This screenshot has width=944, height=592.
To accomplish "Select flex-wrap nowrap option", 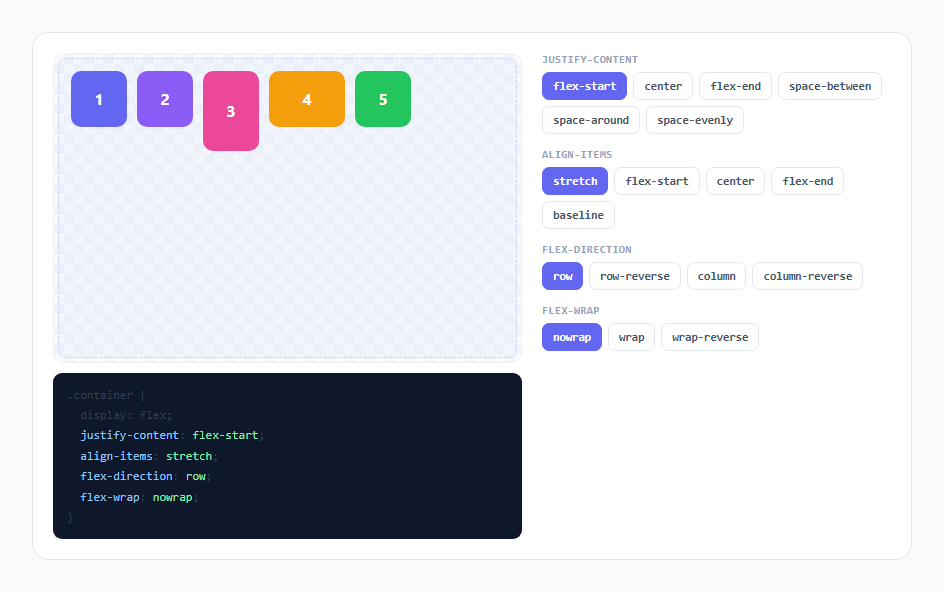I will tap(572, 337).
